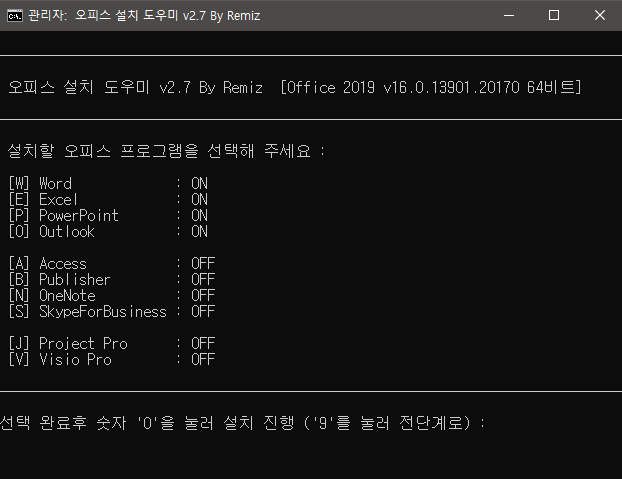Click the [N] OneNote entry
The image size is (622, 479).
pos(52,295)
